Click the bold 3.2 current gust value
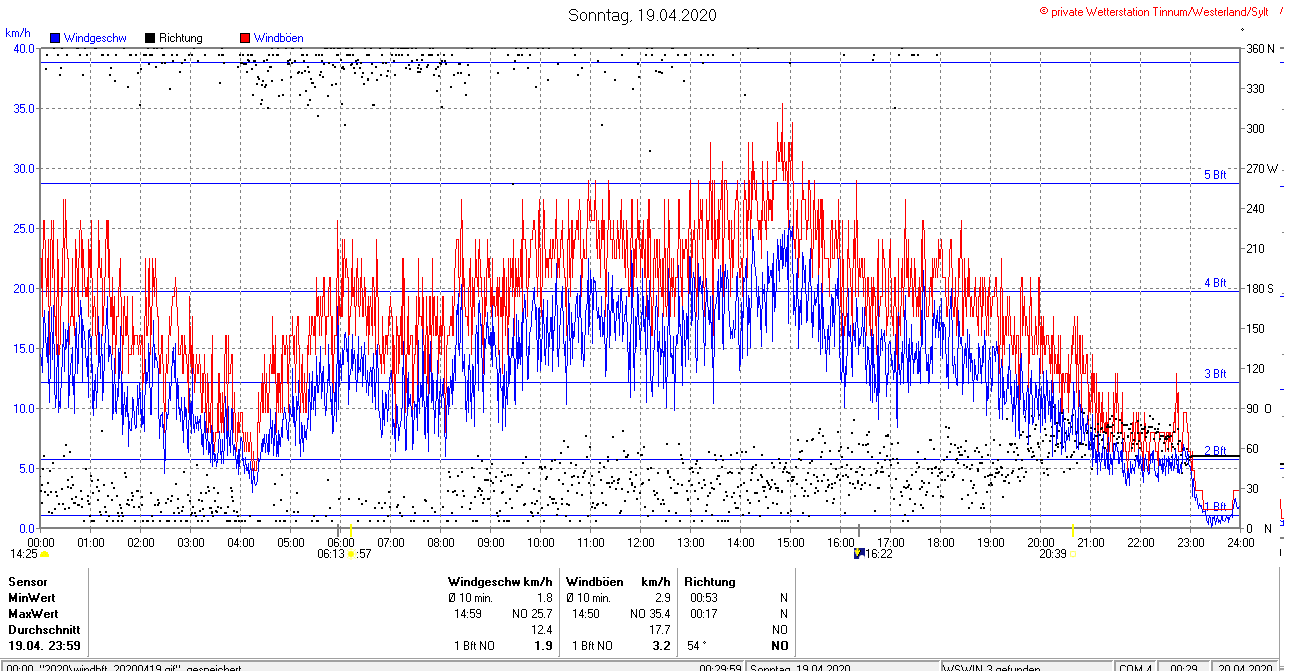The image size is (1310, 671). (662, 646)
